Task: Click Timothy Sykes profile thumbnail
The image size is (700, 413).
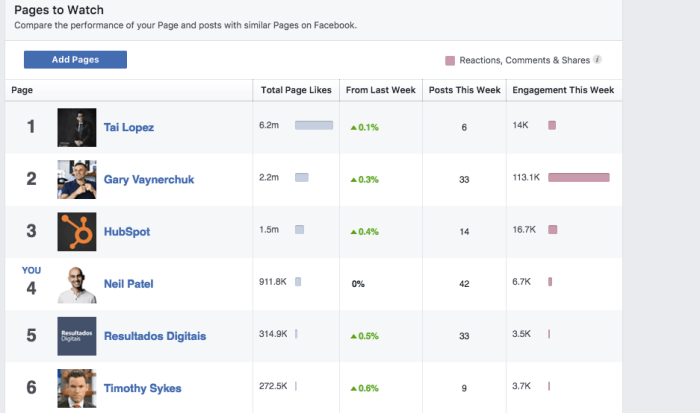Action: [x=77, y=388]
